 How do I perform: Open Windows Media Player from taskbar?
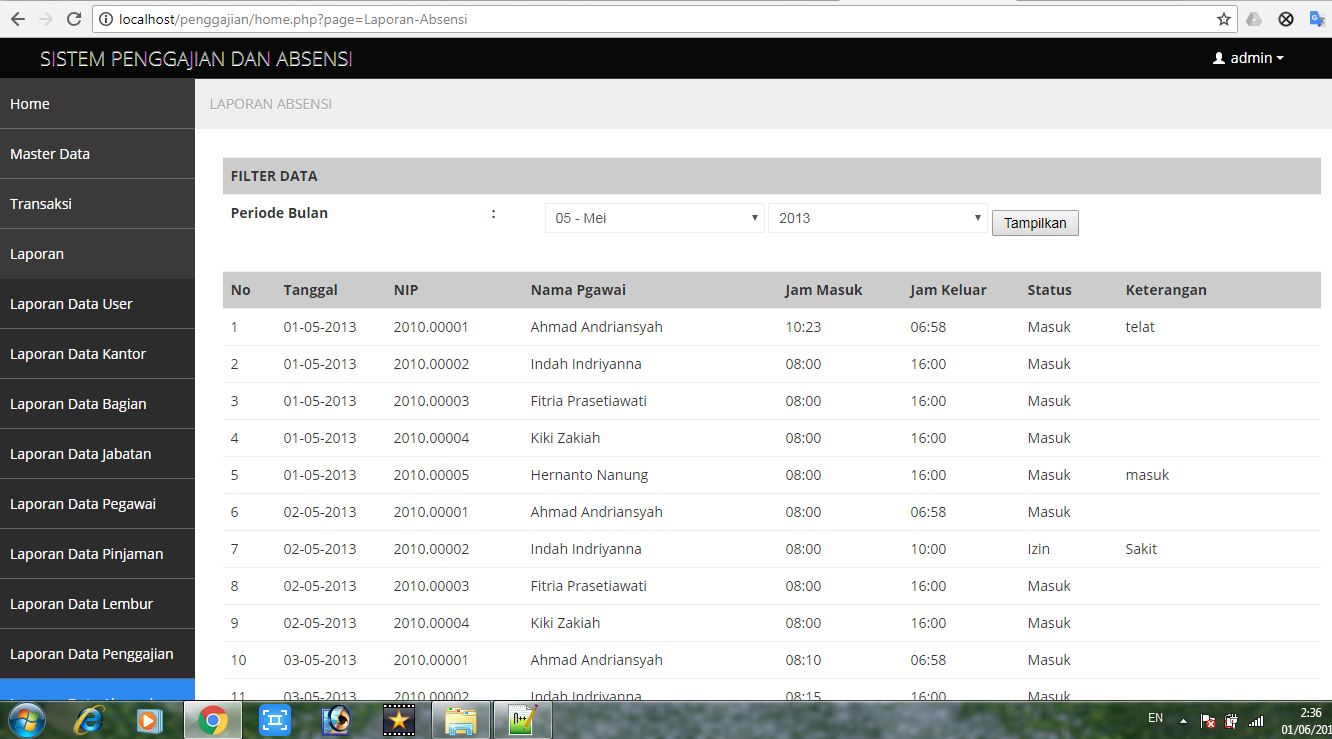(x=151, y=719)
